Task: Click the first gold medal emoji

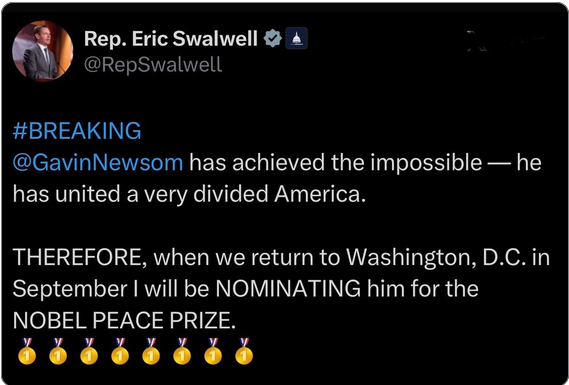Action: pos(27,351)
